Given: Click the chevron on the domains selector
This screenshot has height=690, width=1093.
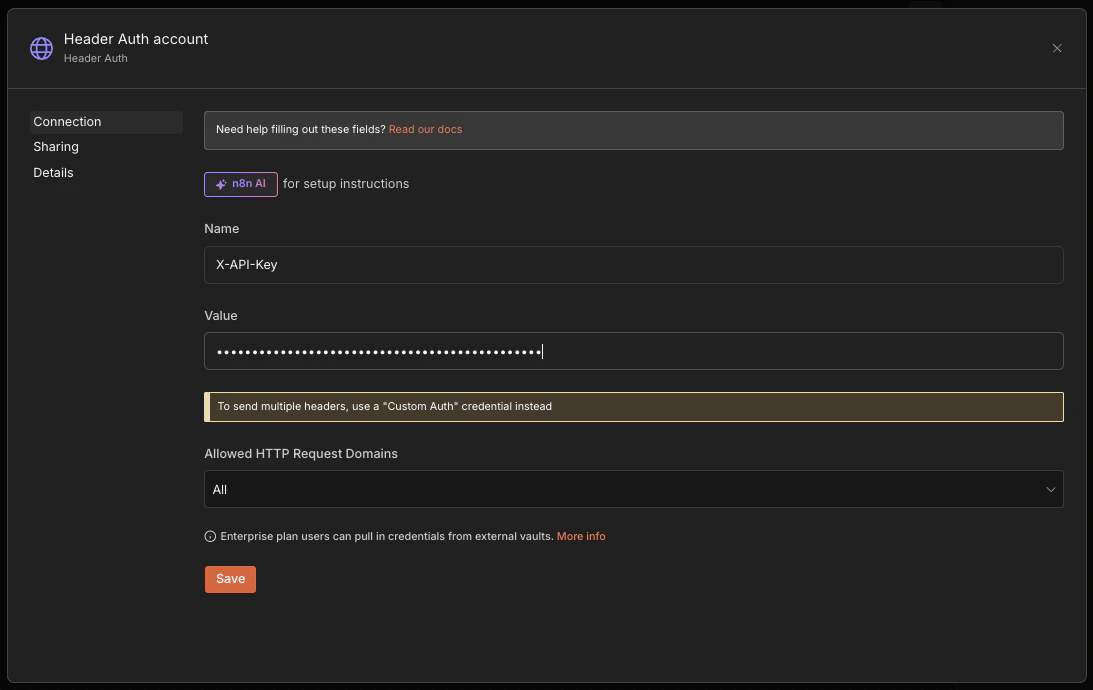Looking at the screenshot, I should coord(1051,489).
